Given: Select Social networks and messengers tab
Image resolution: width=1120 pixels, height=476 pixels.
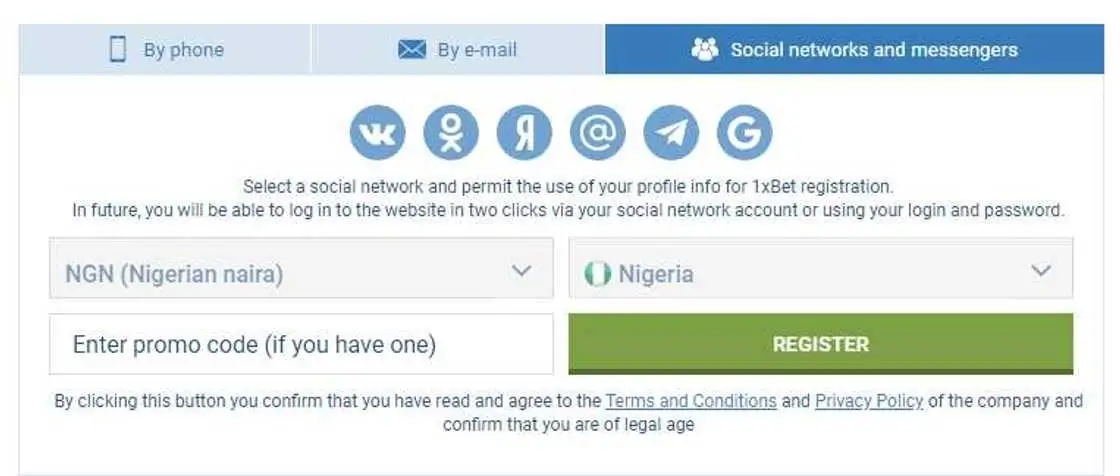Looking at the screenshot, I should pos(854,49).
